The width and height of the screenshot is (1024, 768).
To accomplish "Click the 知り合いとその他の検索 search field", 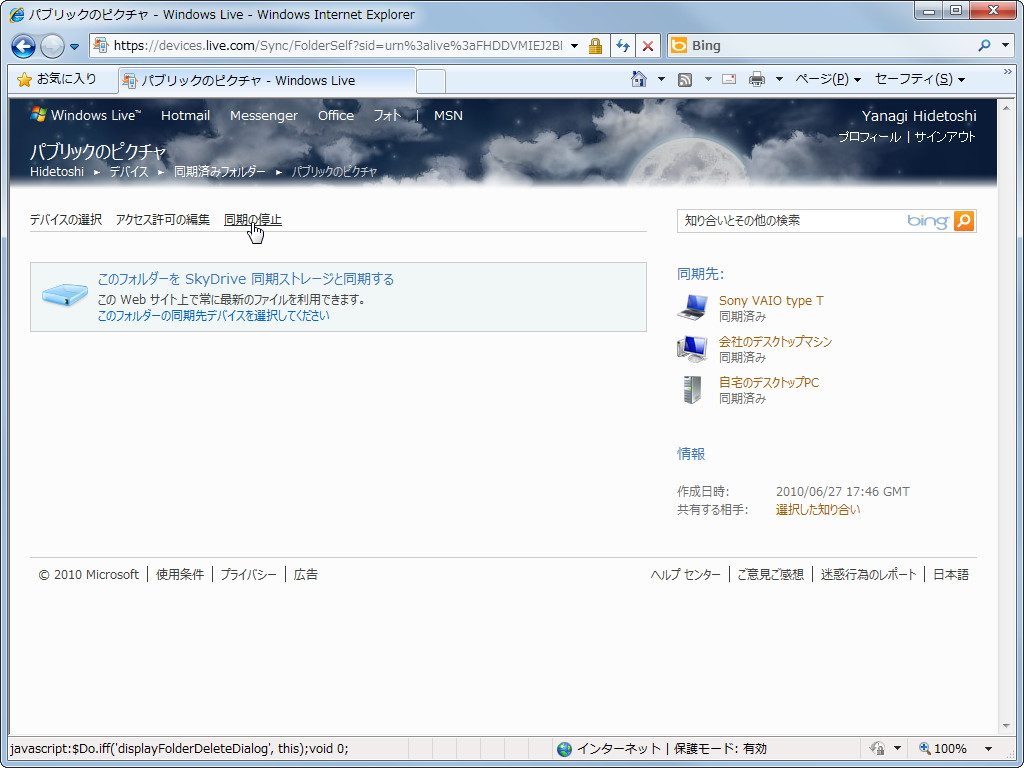I will coord(790,221).
